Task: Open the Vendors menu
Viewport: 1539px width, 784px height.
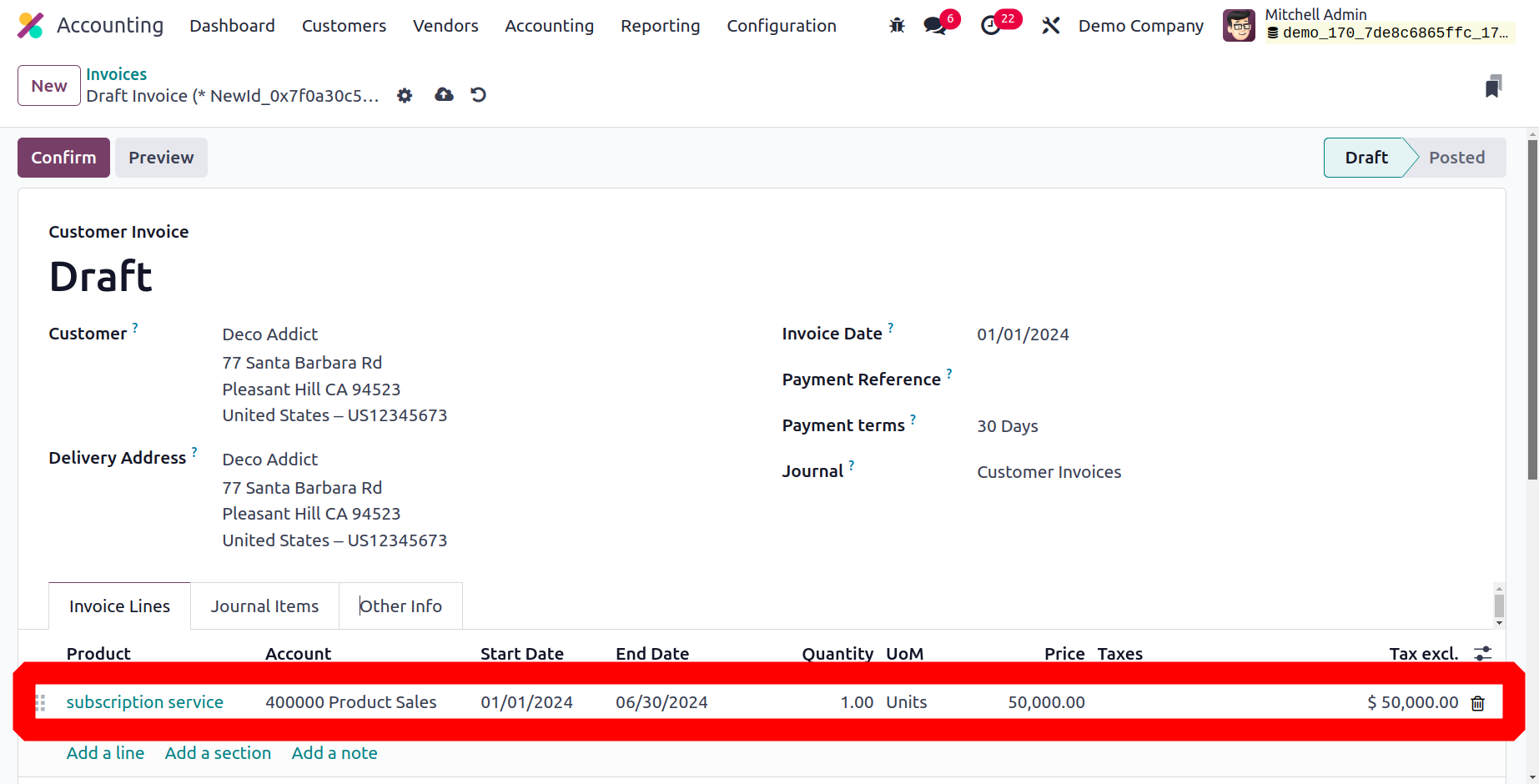Action: click(445, 26)
